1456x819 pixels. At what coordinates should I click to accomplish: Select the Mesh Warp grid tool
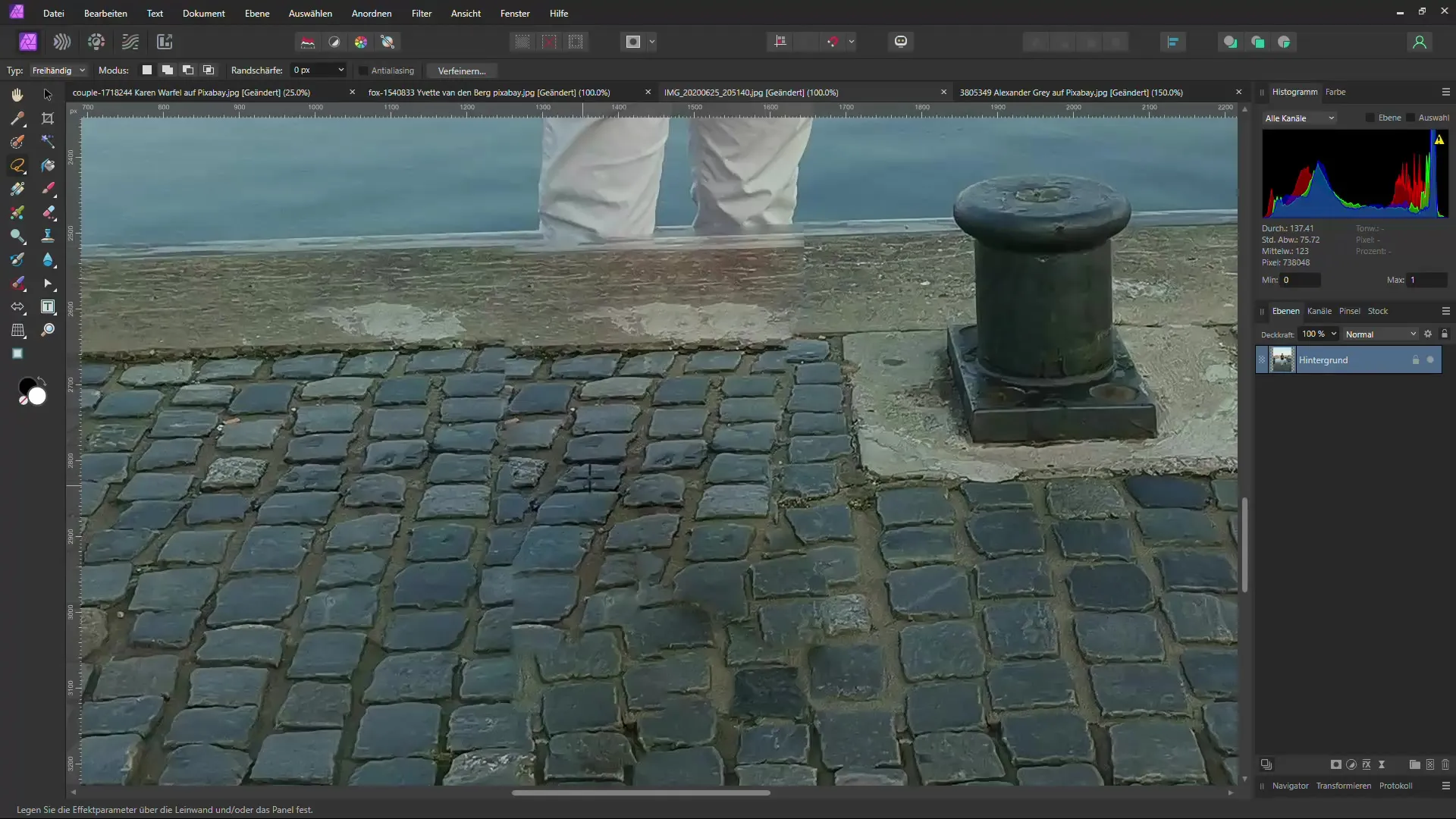17,330
